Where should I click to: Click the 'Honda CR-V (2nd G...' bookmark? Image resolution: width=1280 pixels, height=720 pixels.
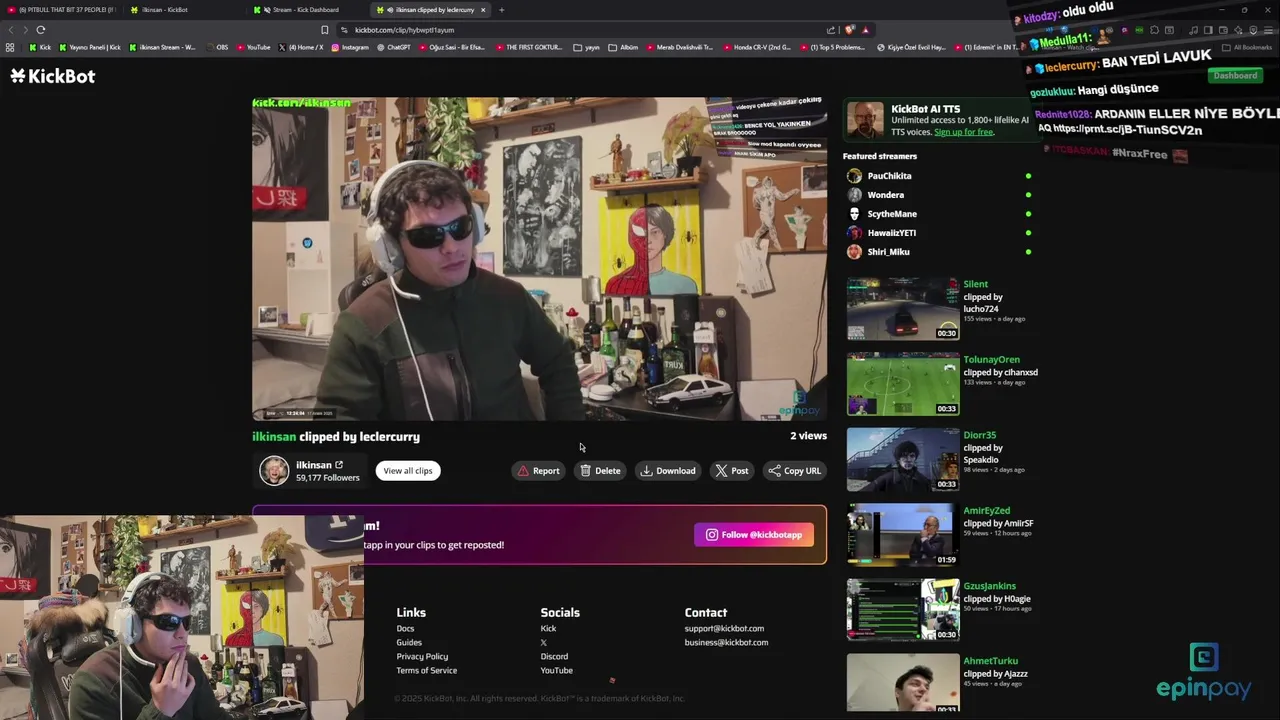coord(757,47)
